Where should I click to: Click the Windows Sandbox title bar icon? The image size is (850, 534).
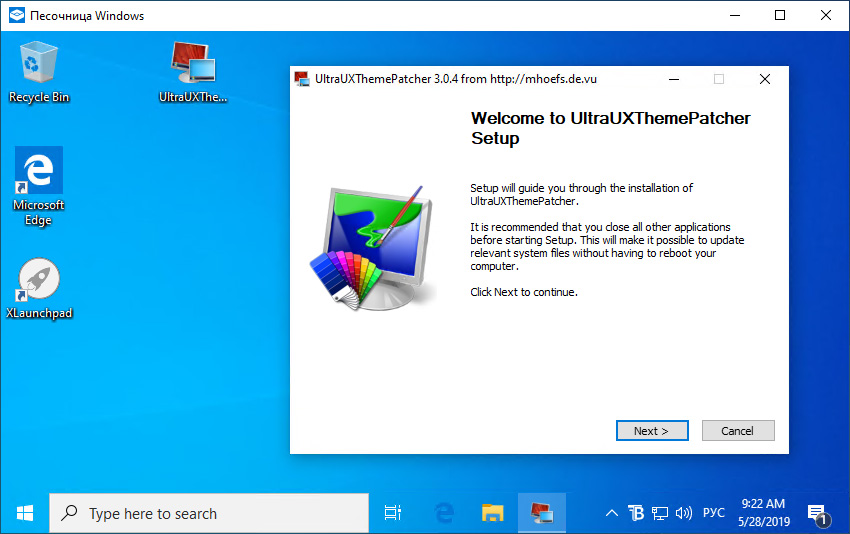click(17, 15)
